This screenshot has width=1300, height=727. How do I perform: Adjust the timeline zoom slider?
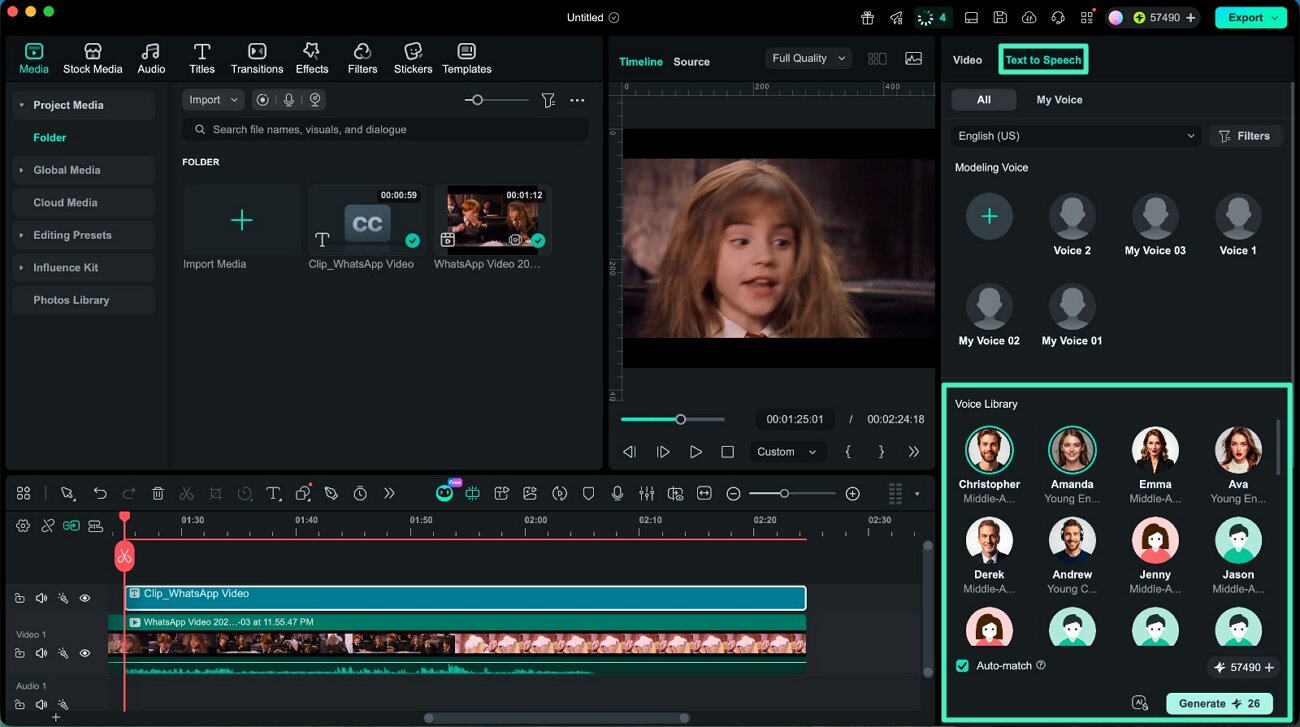792,493
